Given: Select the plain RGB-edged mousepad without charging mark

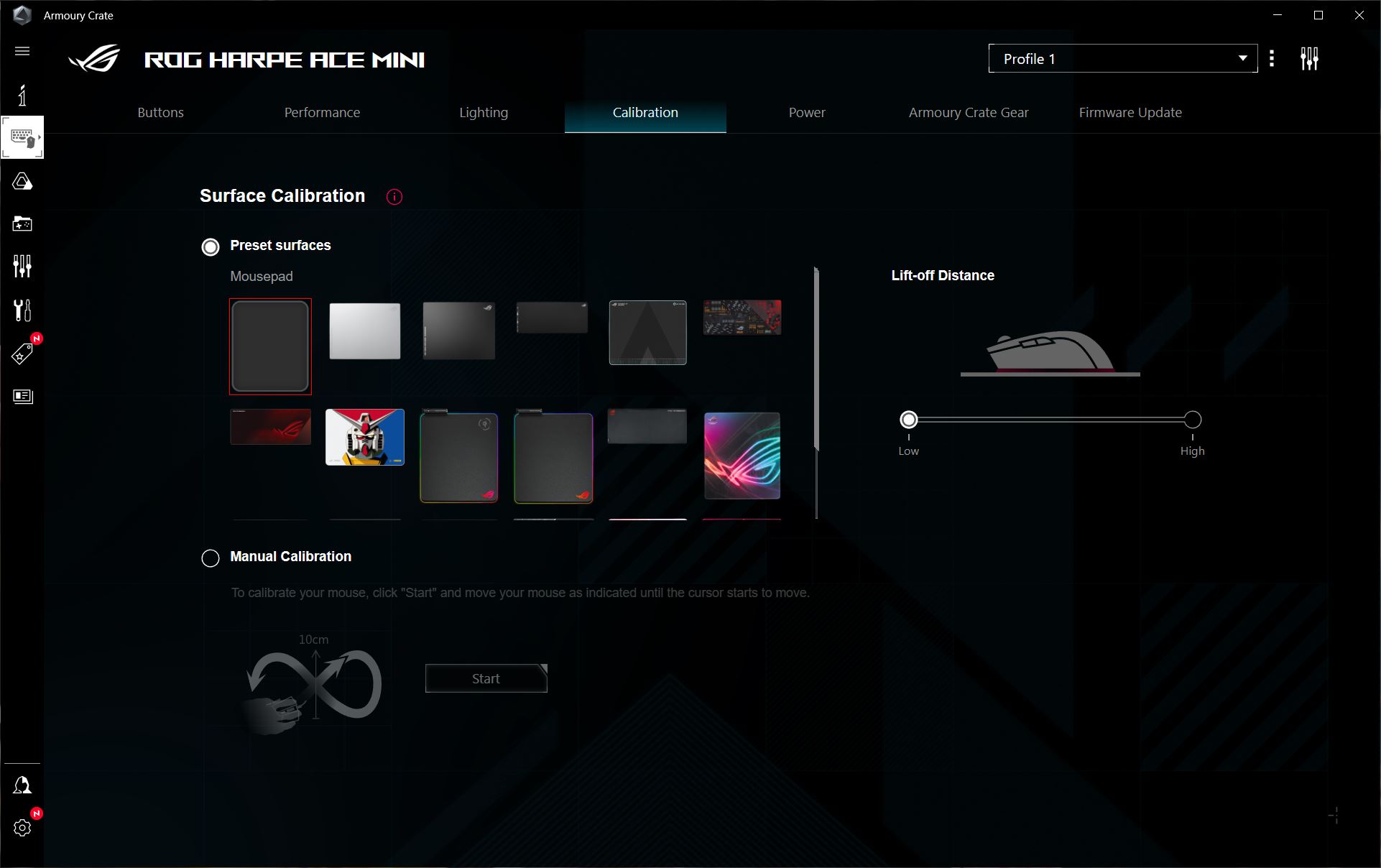Looking at the screenshot, I should pyautogui.click(x=553, y=457).
